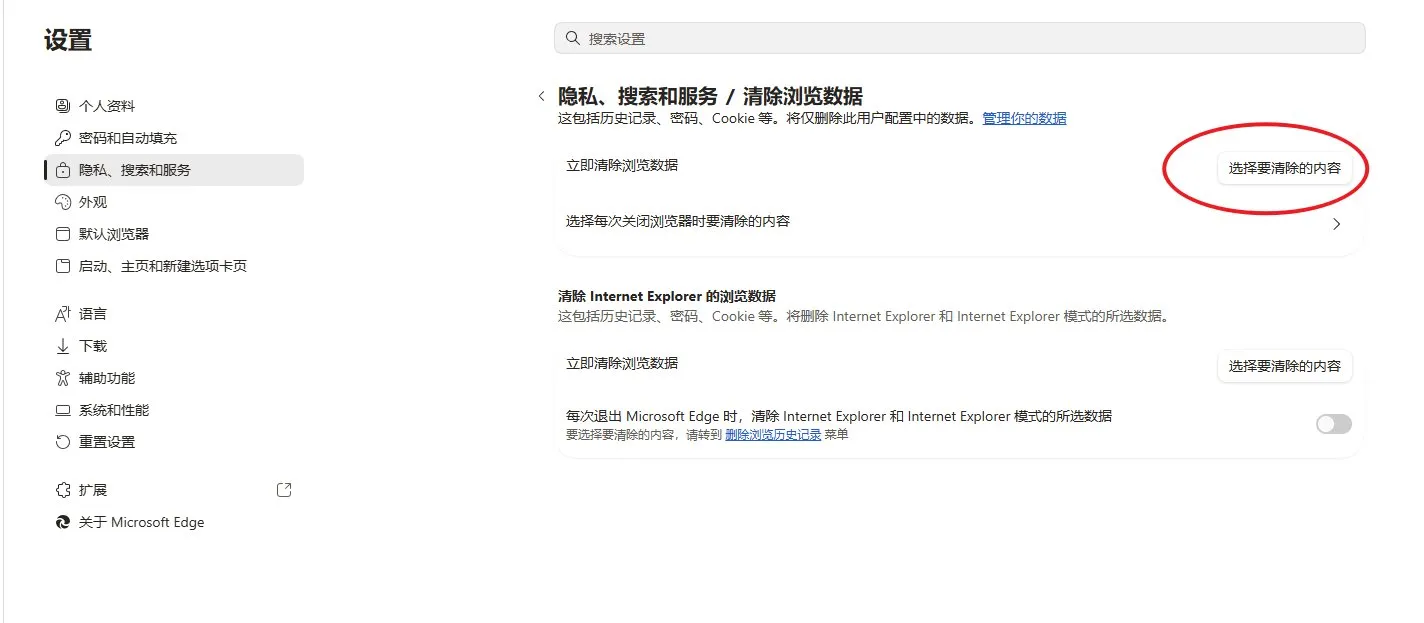Click the system icon beside 系统和性能
Image resolution: width=1424 pixels, height=623 pixels.
[x=63, y=410]
